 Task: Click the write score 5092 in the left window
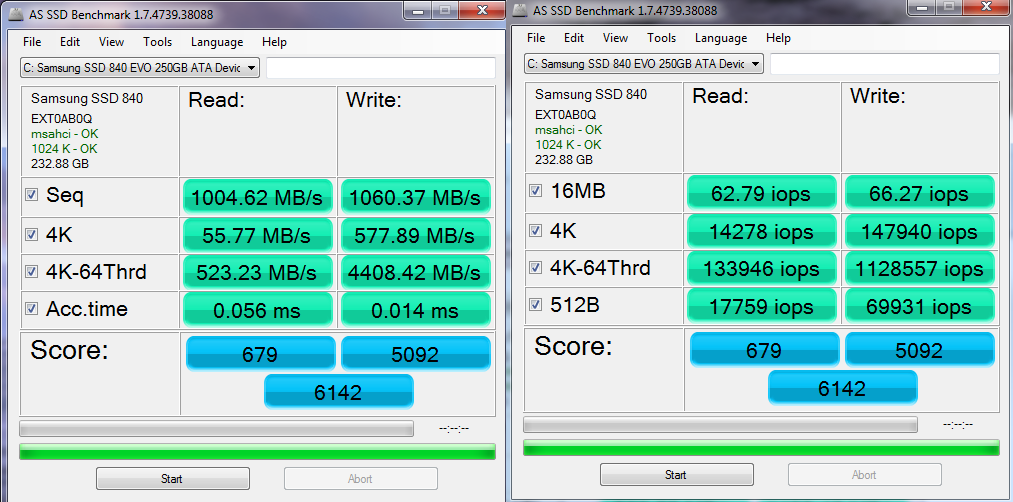[416, 353]
